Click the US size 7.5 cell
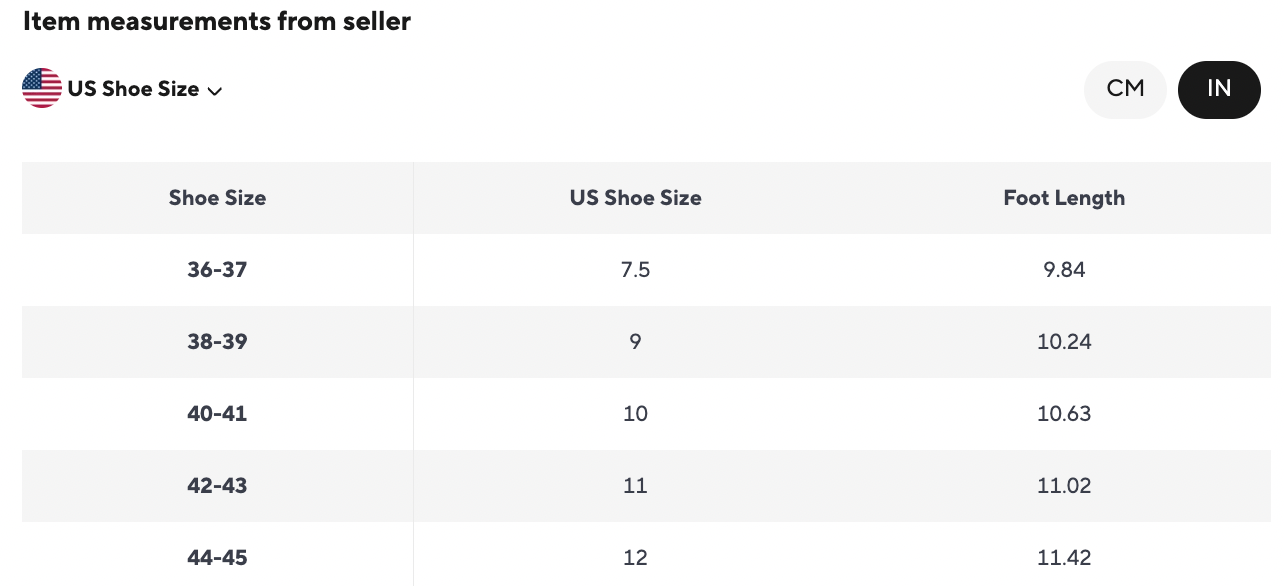The height and width of the screenshot is (586, 1284). (635, 270)
